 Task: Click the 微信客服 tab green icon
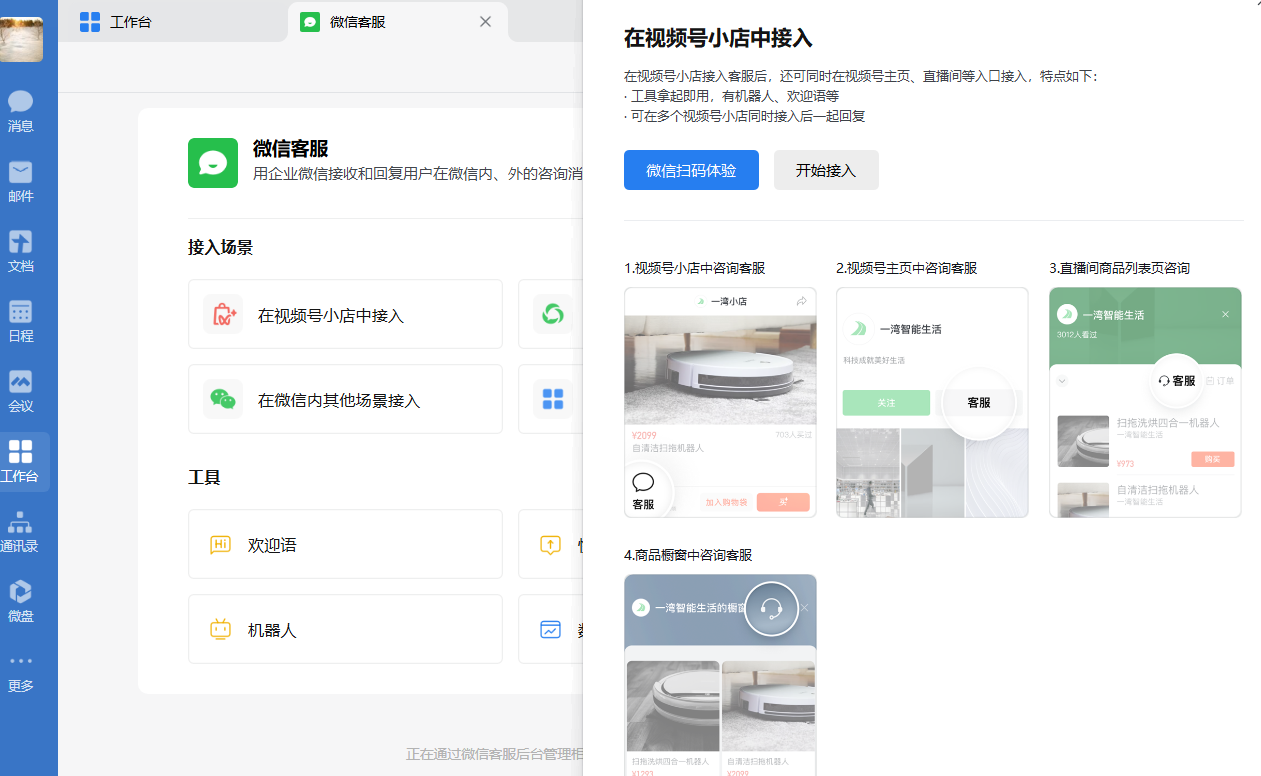[310, 21]
